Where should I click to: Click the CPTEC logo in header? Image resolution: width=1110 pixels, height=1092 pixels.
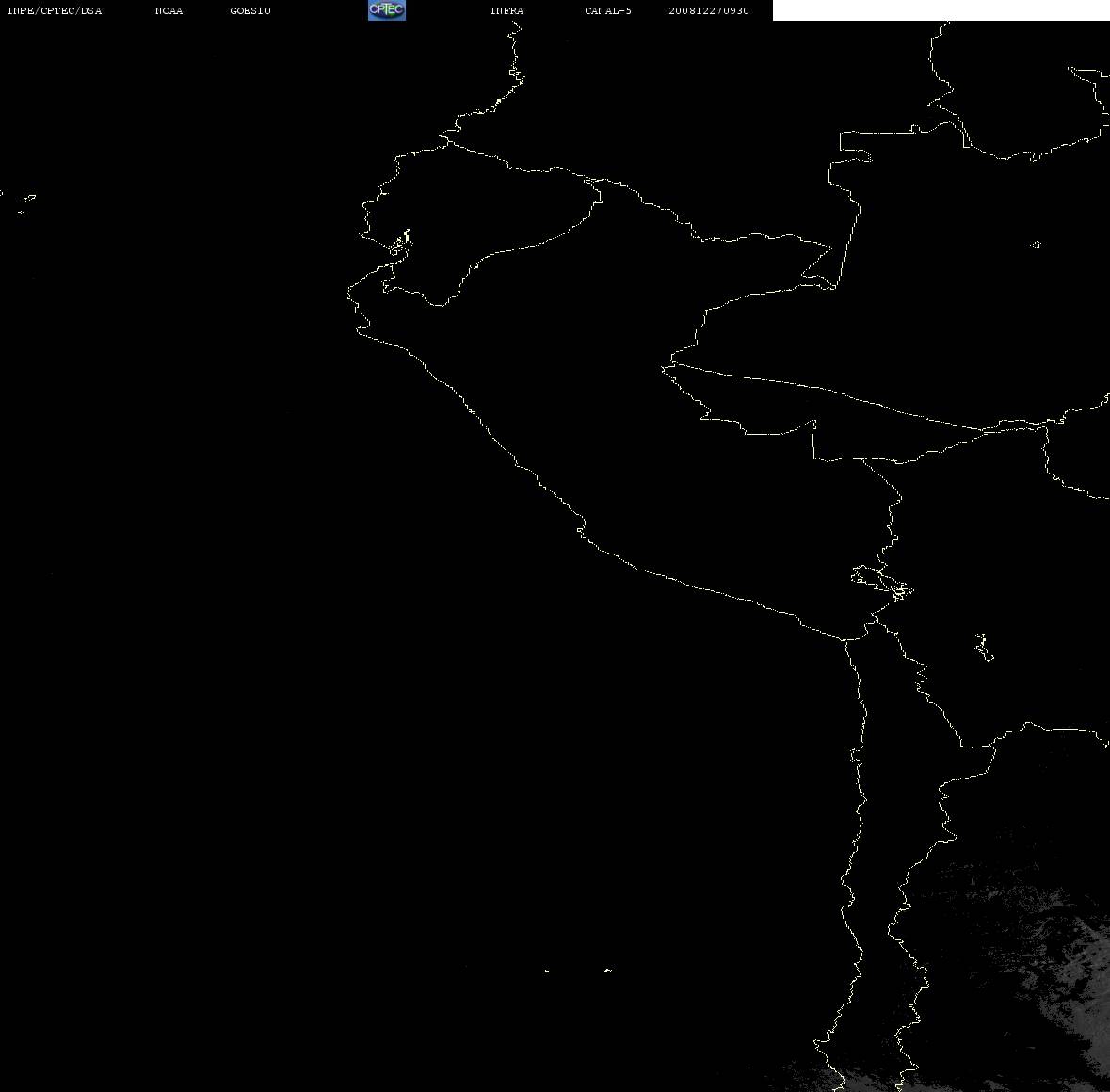pos(386,10)
